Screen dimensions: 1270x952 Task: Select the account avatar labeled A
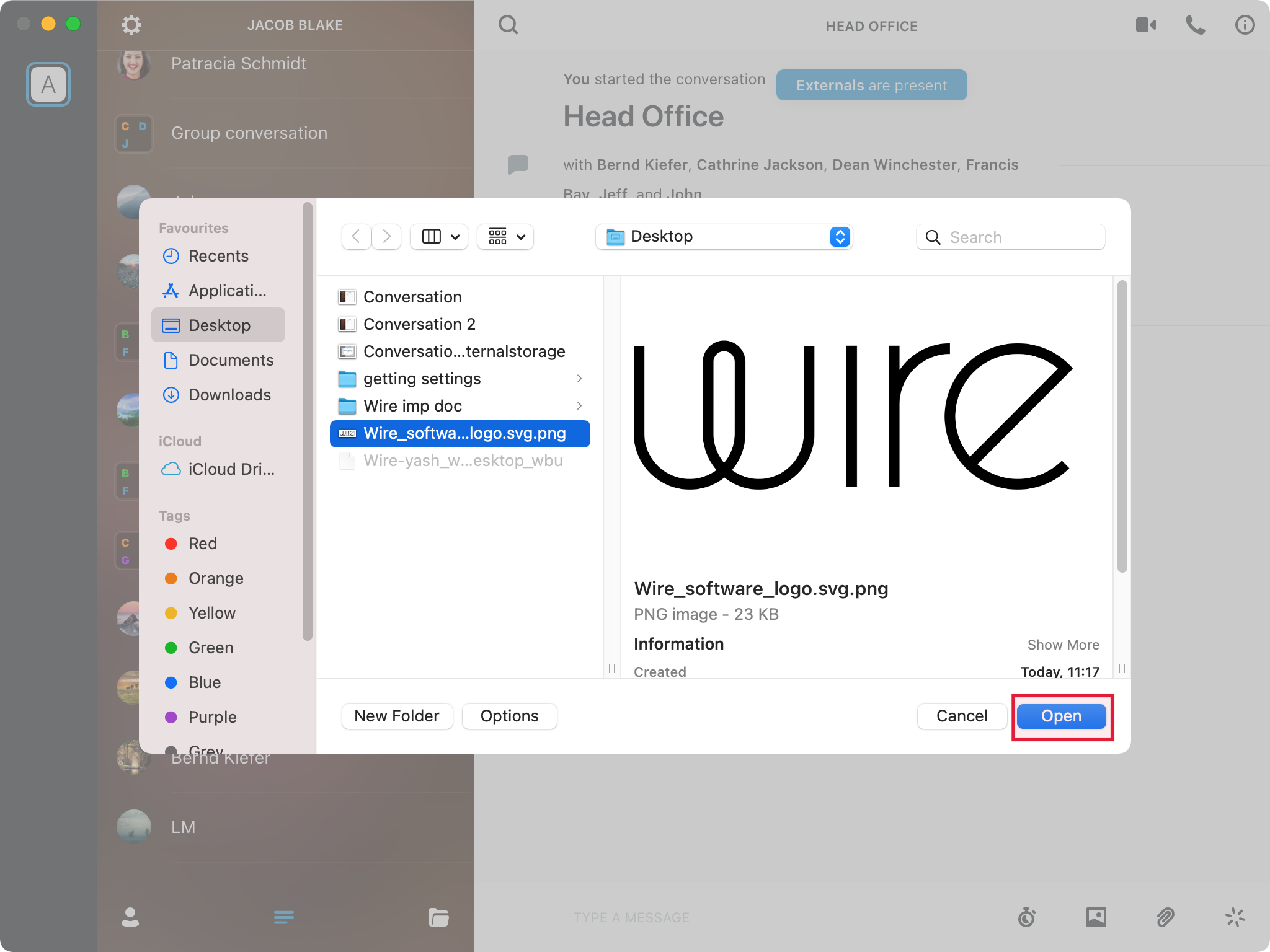pyautogui.click(x=48, y=84)
